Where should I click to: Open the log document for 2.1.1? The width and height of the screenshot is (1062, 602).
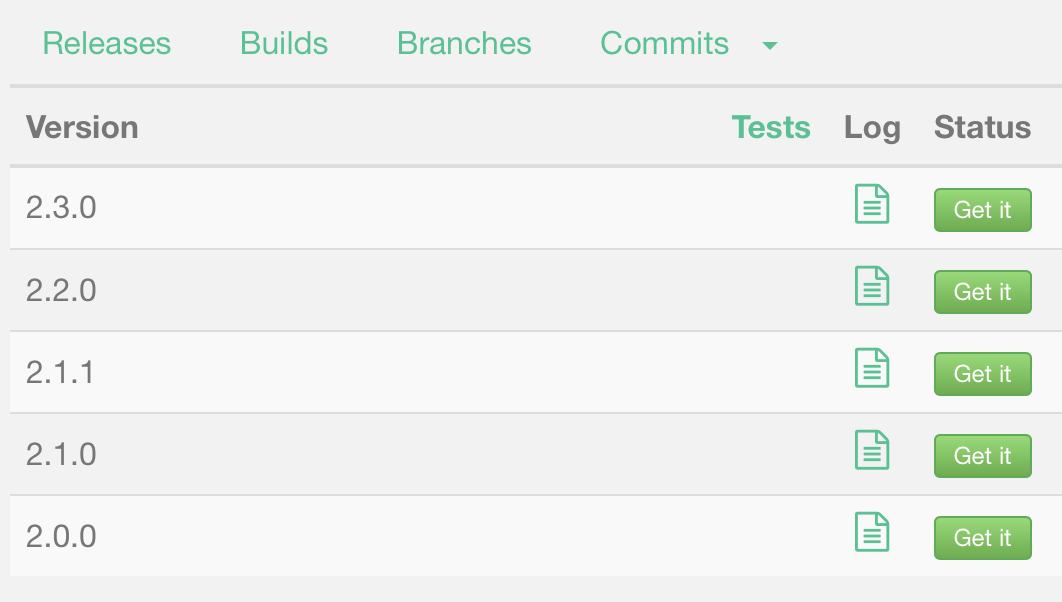[871, 367]
